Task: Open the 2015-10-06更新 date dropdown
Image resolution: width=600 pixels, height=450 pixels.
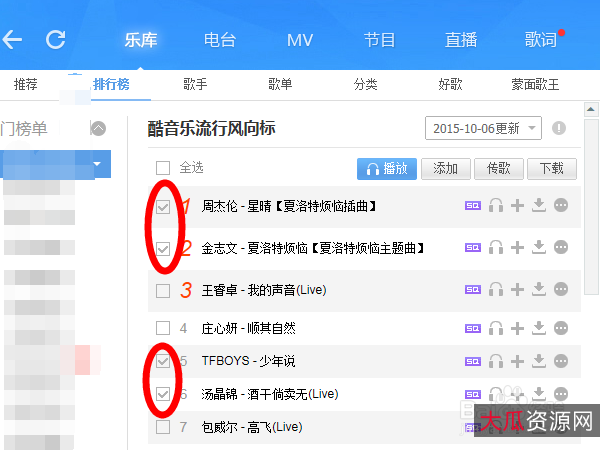Action: (x=483, y=128)
